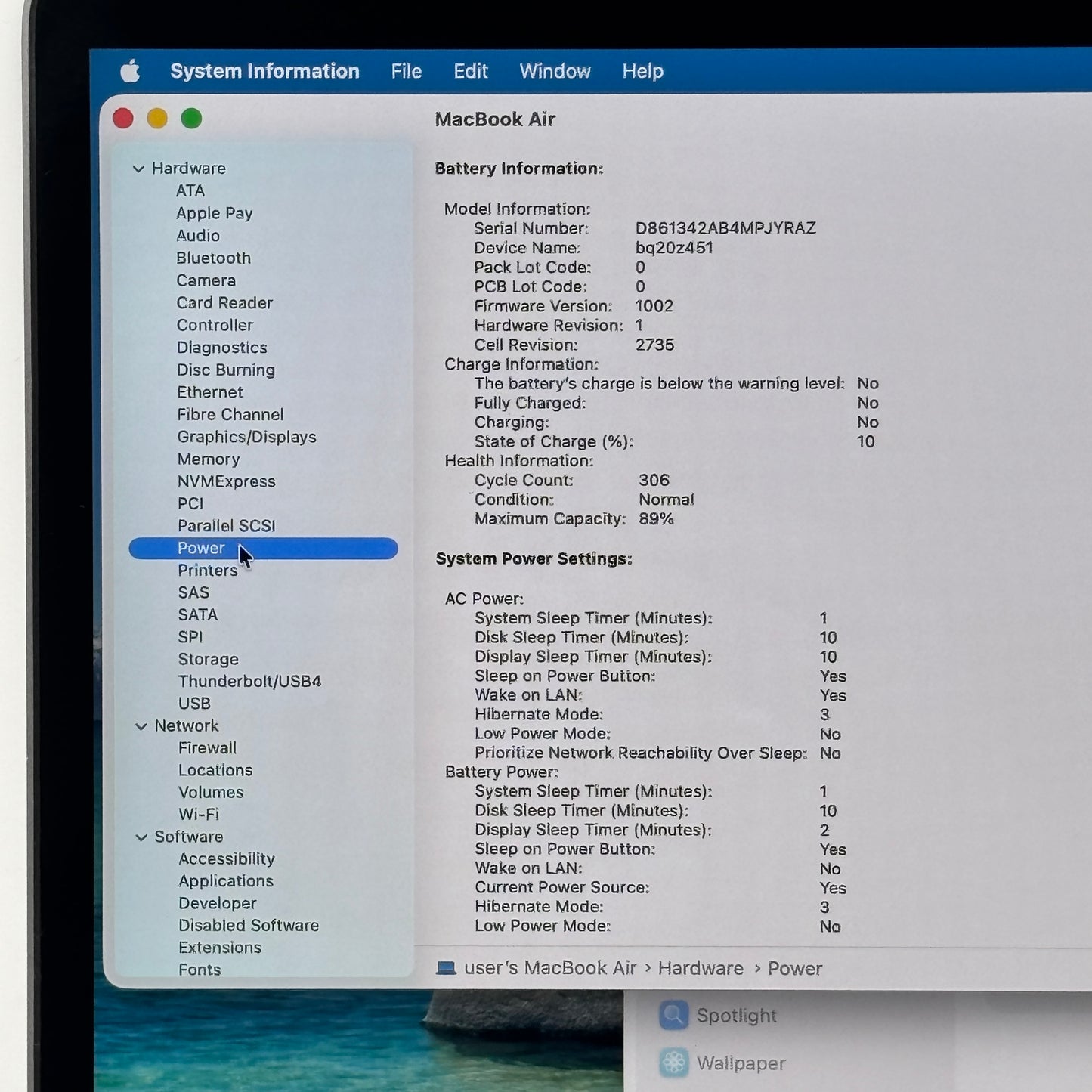Click the Software category label
The width and height of the screenshot is (1092, 1092).
189,837
